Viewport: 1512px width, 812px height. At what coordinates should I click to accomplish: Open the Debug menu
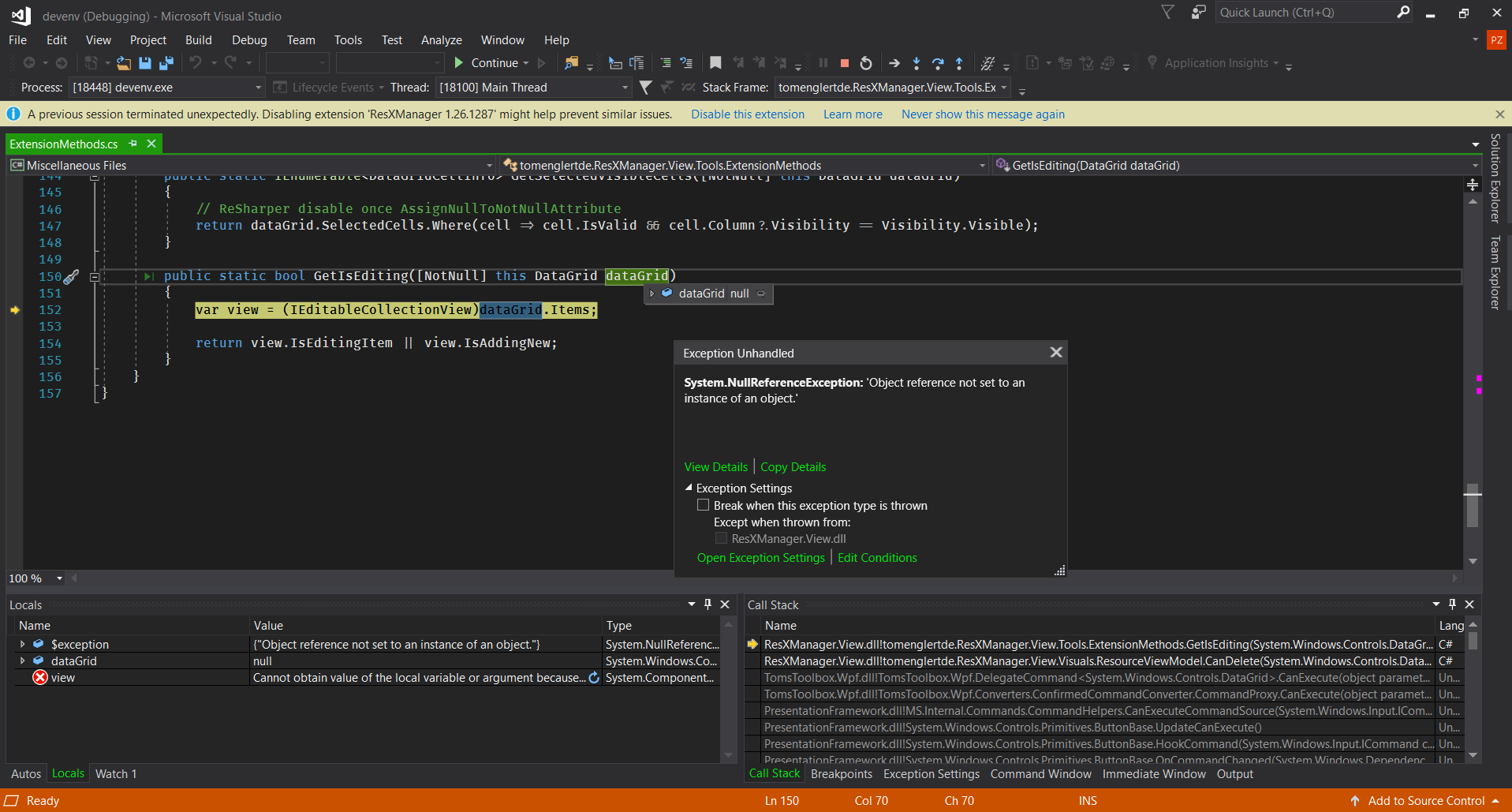249,39
